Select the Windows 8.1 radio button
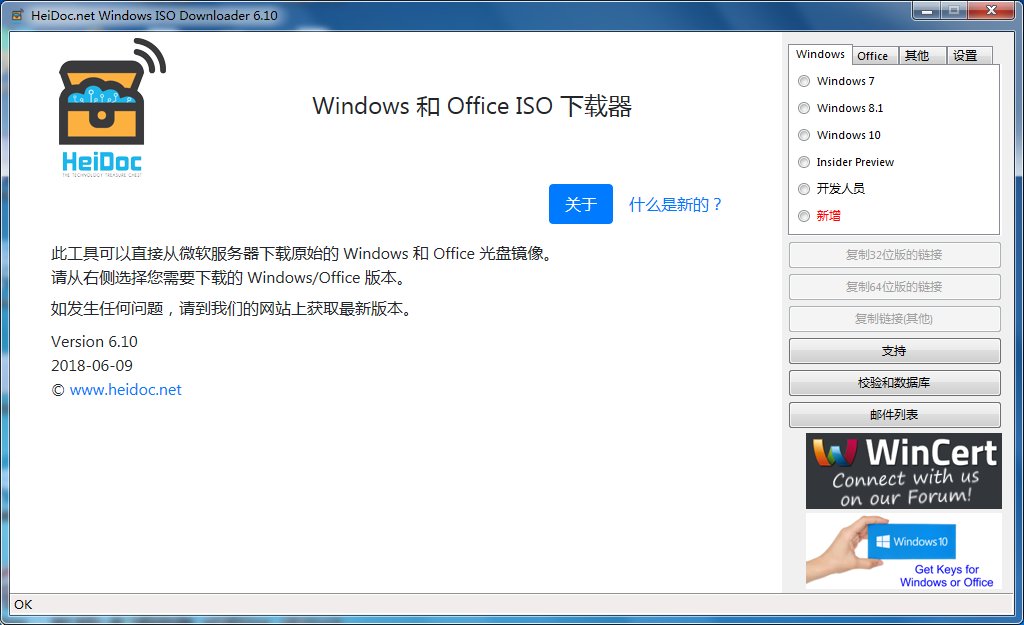 point(804,108)
